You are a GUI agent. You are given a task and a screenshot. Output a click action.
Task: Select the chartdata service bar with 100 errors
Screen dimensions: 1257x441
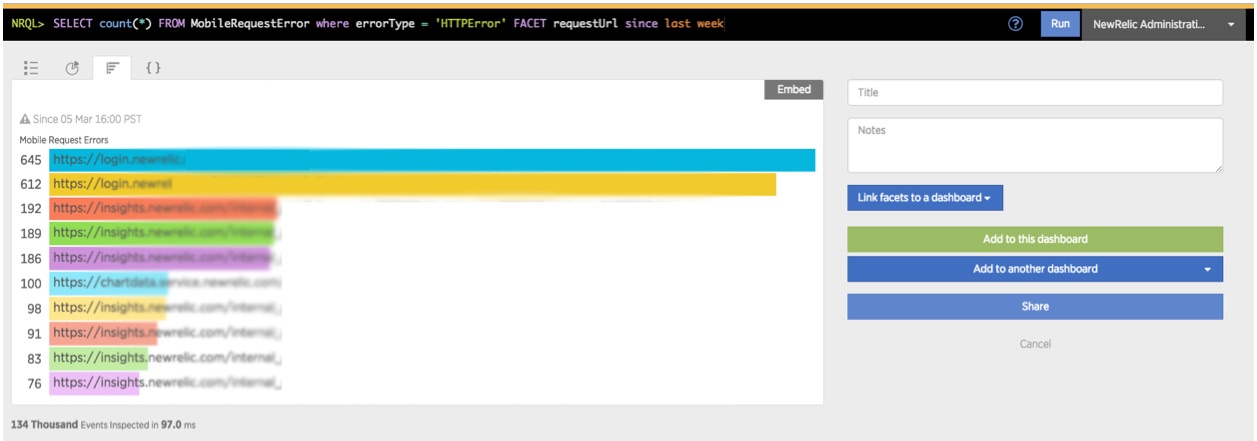pos(108,283)
